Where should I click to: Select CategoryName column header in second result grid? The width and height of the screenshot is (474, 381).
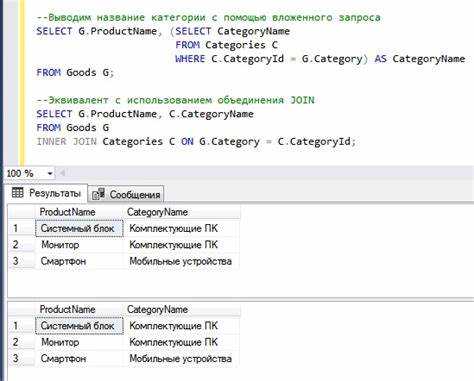(x=182, y=309)
